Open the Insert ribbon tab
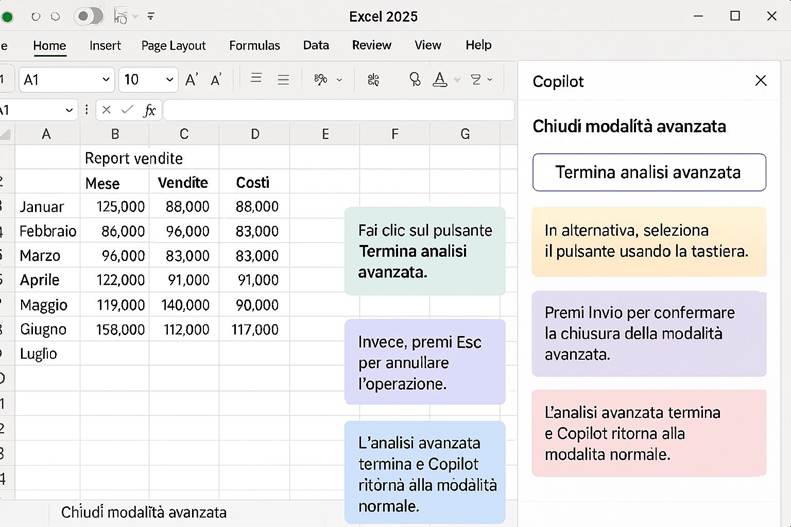 105,45
